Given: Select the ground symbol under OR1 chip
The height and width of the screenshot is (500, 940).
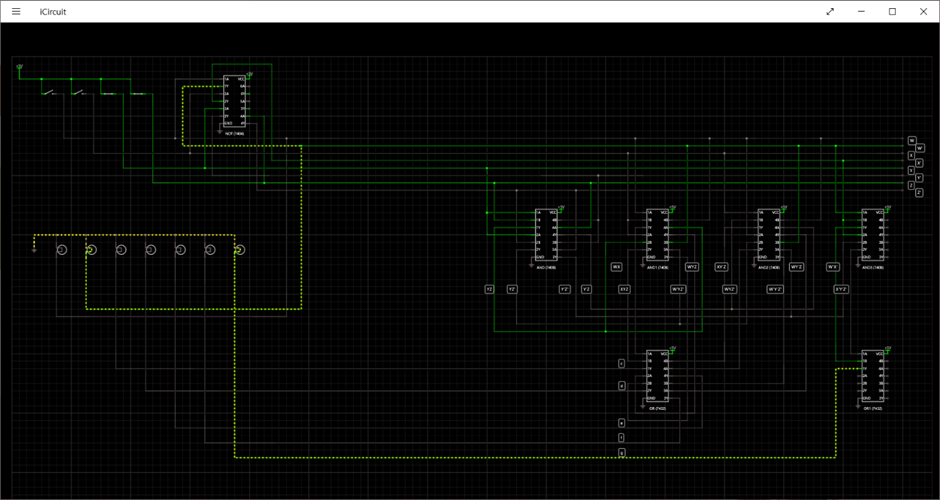Looking at the screenshot, I should tap(858, 406).
